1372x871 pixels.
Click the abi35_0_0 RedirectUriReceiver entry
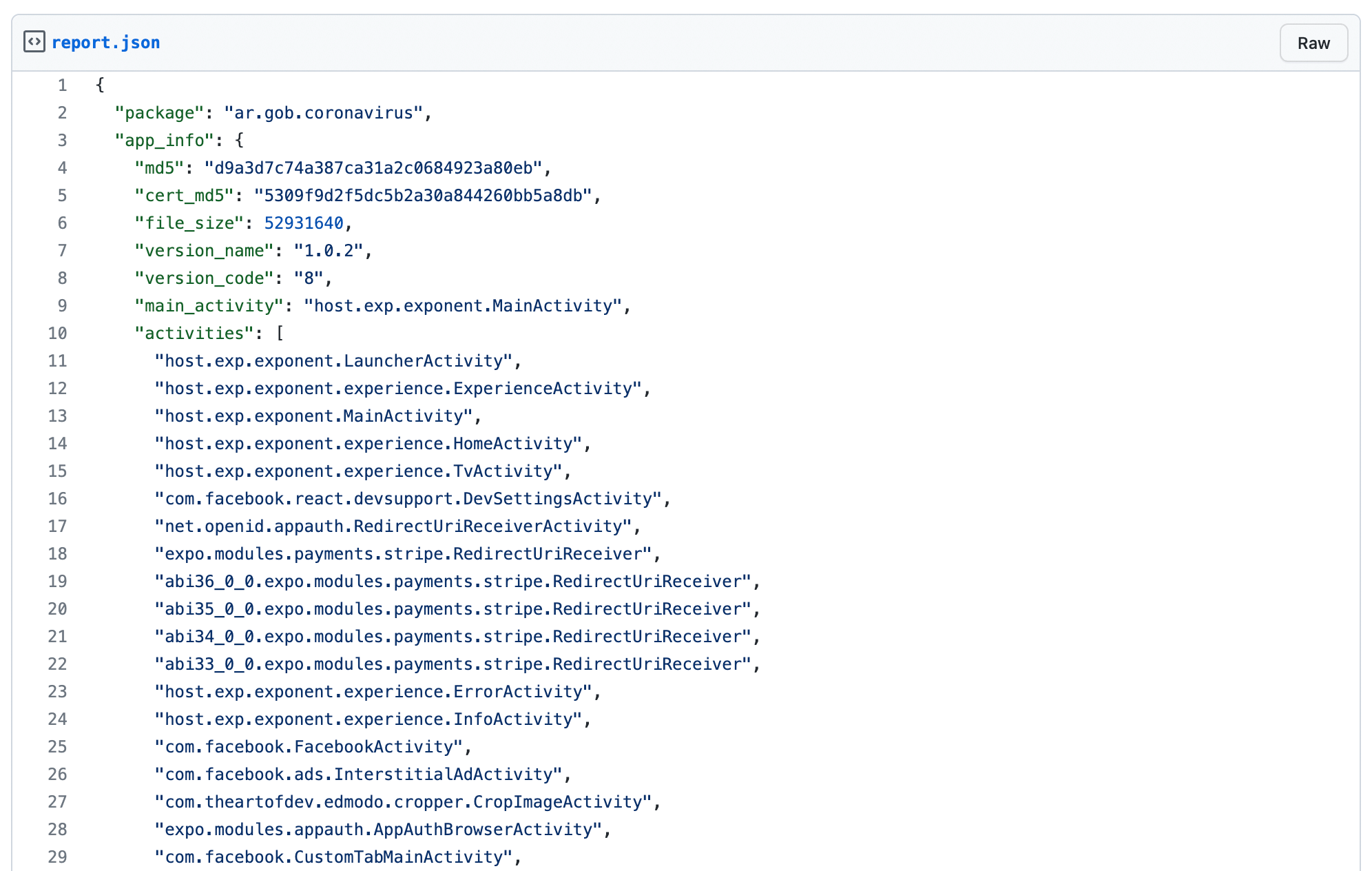453,609
